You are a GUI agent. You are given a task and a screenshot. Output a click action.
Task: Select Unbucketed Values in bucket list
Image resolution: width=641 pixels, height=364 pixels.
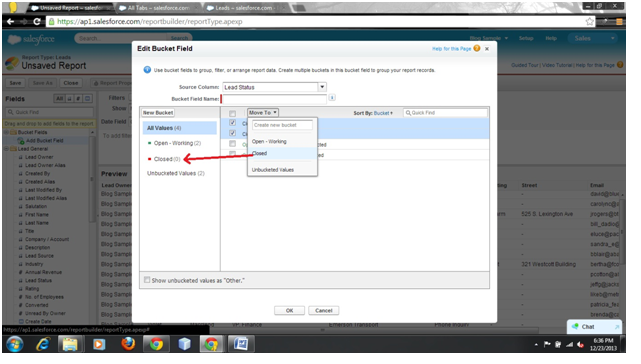(176, 173)
